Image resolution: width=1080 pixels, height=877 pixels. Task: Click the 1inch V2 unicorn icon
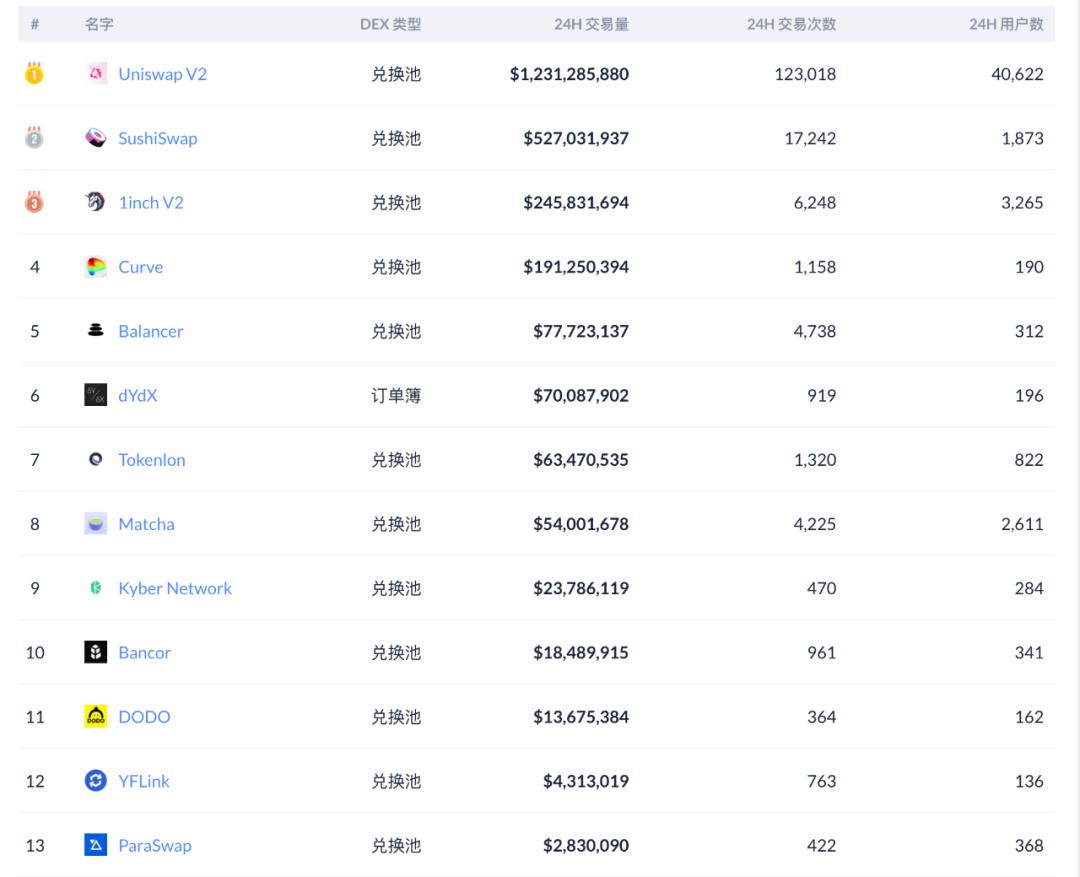pyautogui.click(x=96, y=202)
